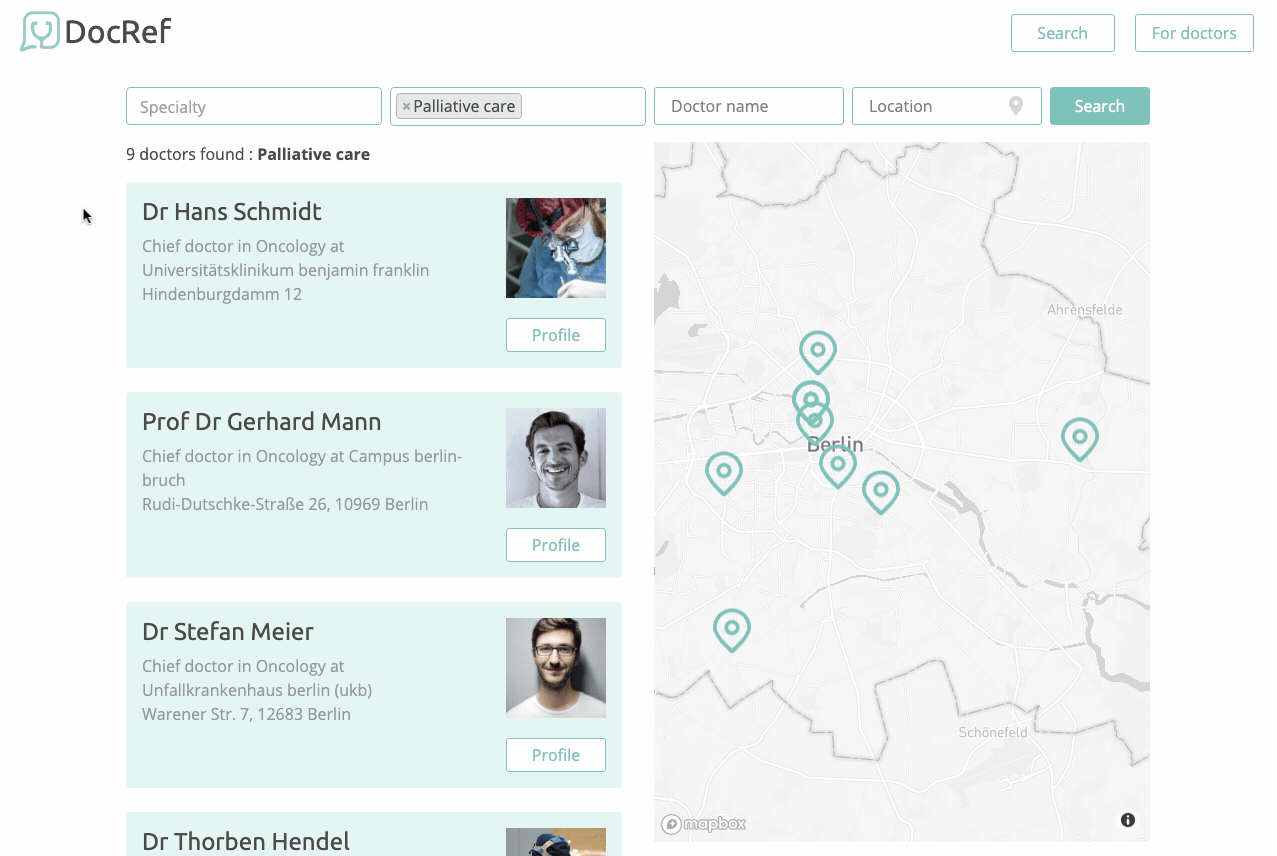1277x856 pixels.
Task: Select the westernmost map pin left of Berlin
Action: click(x=723, y=472)
